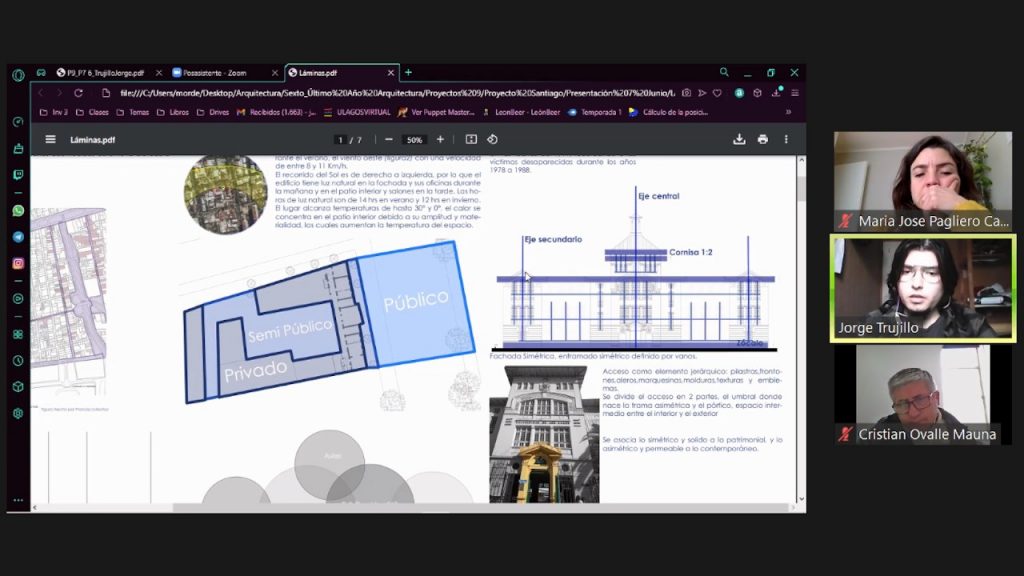Open Telegram from the sidebar
The height and width of the screenshot is (576, 1024).
pos(18,237)
